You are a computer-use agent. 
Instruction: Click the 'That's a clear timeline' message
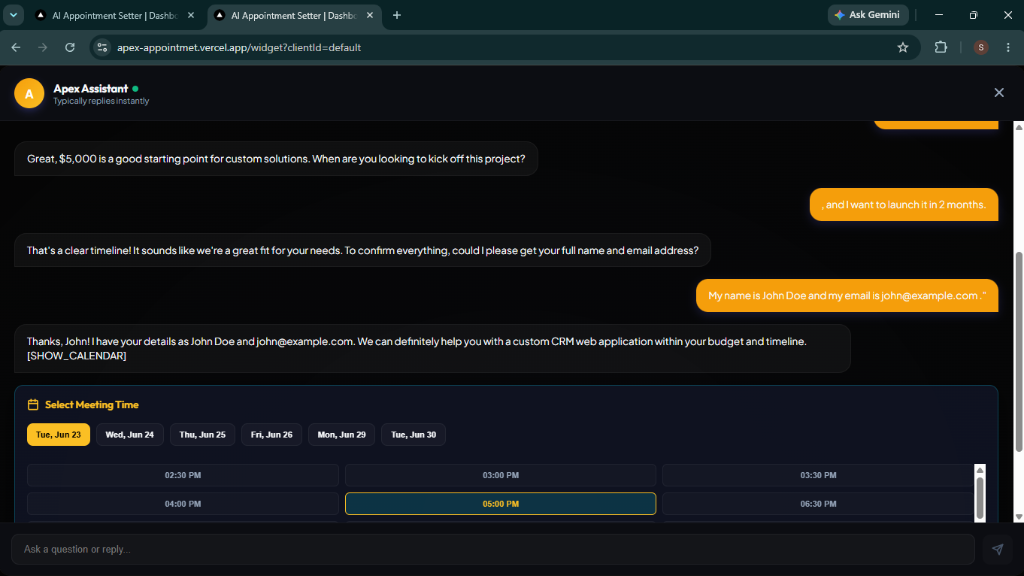point(362,250)
